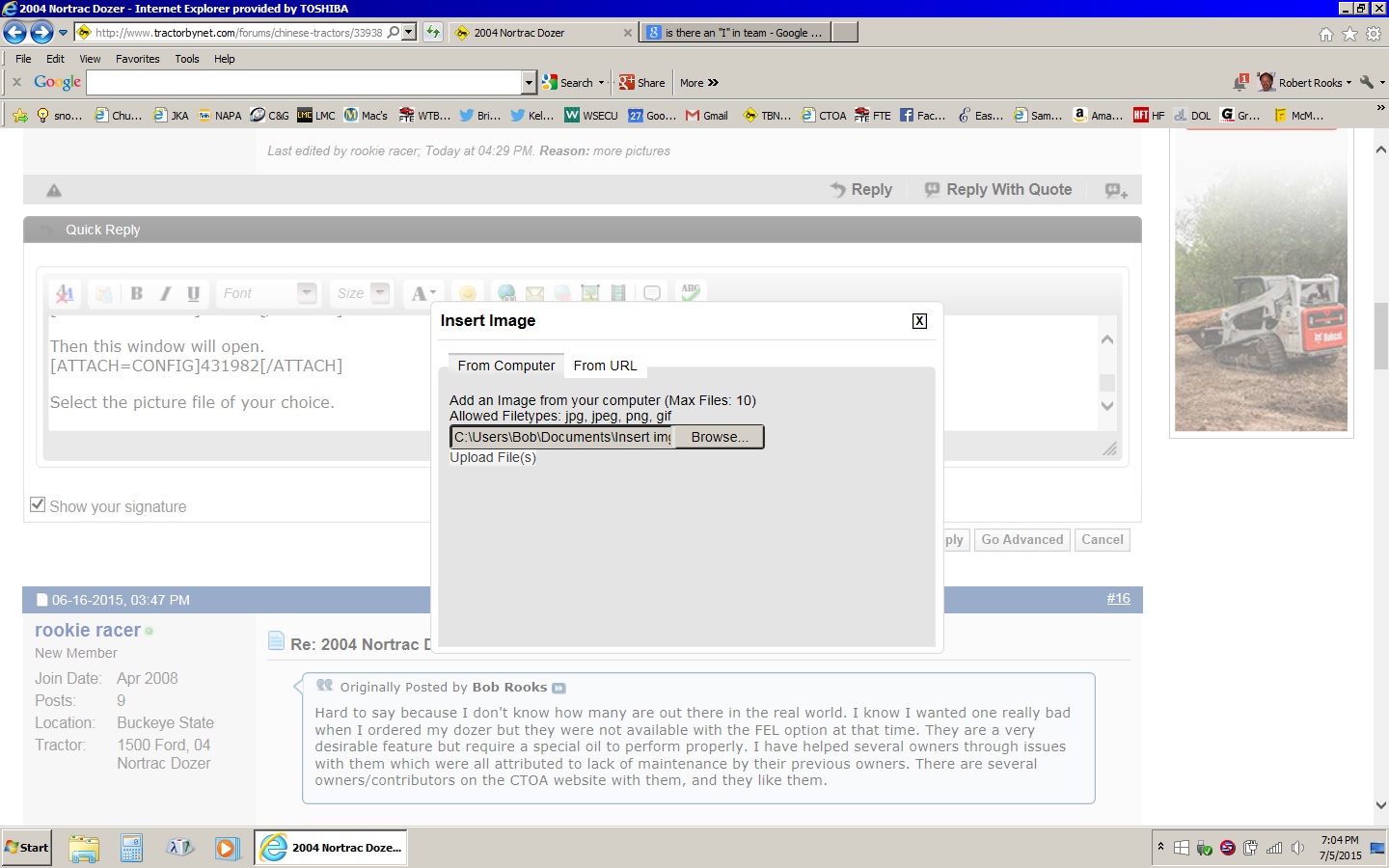Viewport: 1389px width, 868px height.
Task: Toggle the Show your signature checkbox
Action: [x=38, y=504]
